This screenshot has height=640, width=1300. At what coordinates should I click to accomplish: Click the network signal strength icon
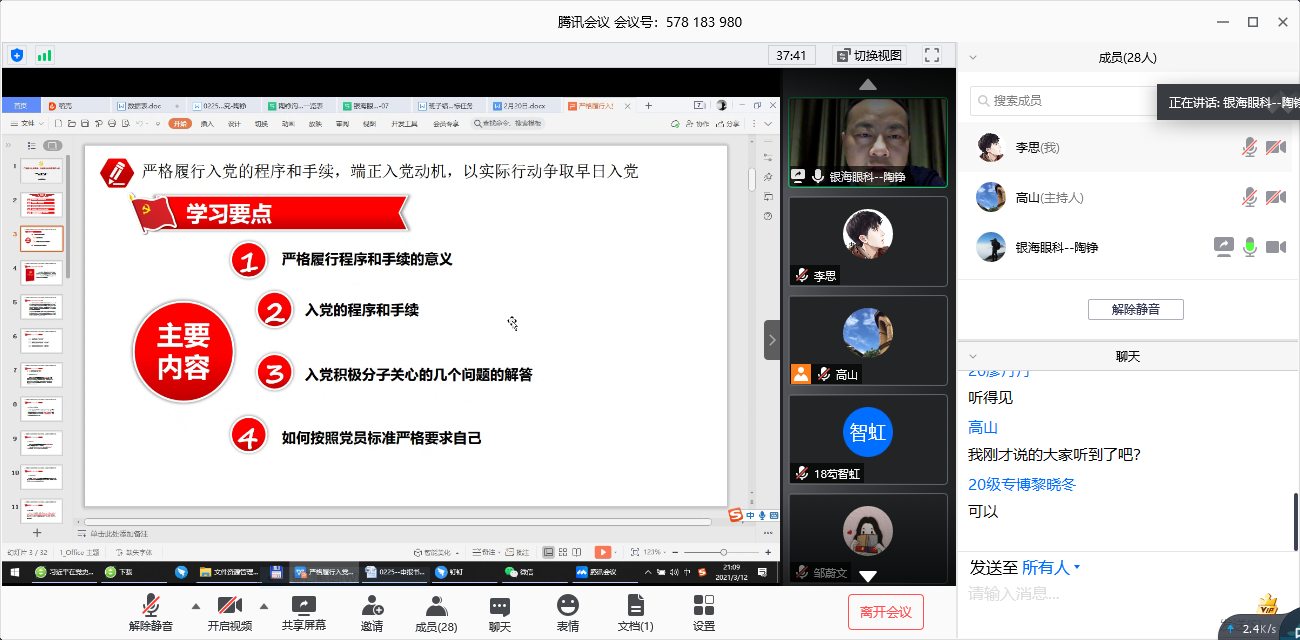(x=45, y=55)
